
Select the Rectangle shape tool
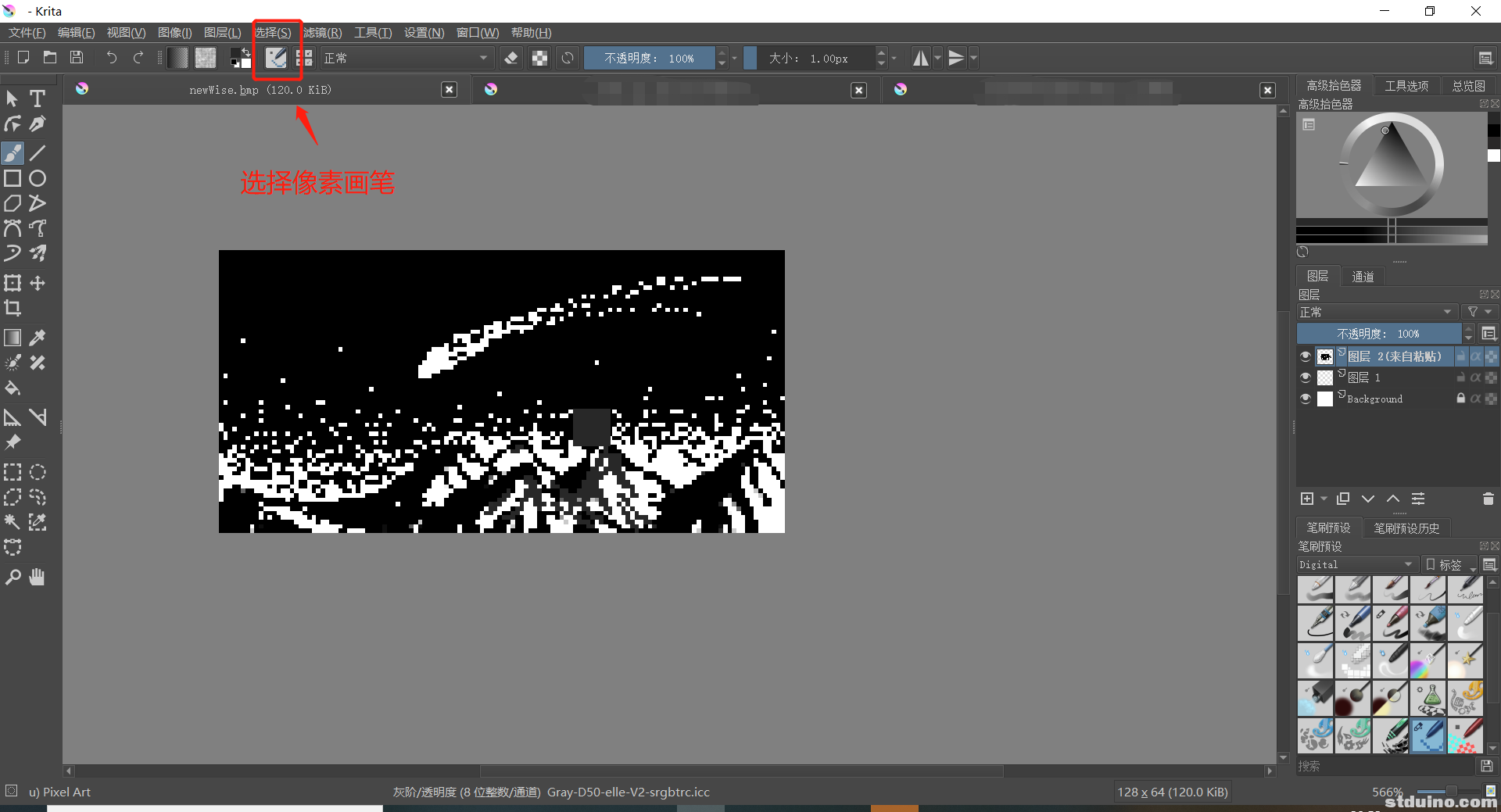click(13, 178)
